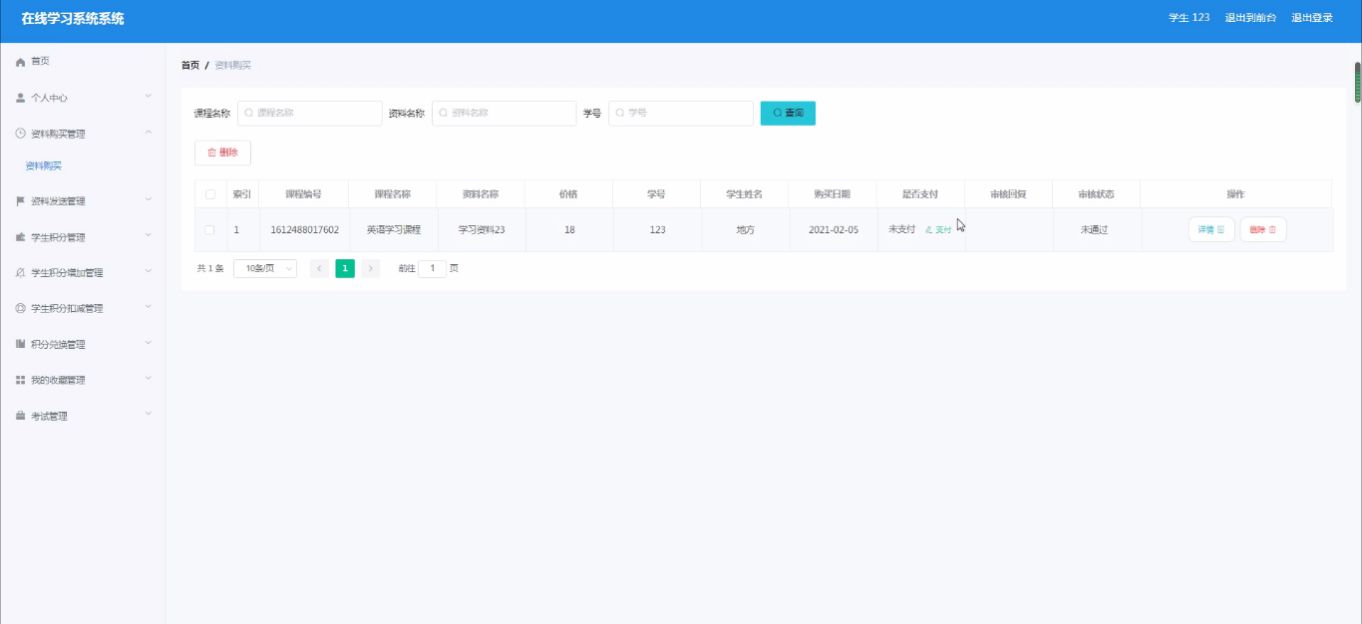Click the 前往 page number input

(432, 269)
